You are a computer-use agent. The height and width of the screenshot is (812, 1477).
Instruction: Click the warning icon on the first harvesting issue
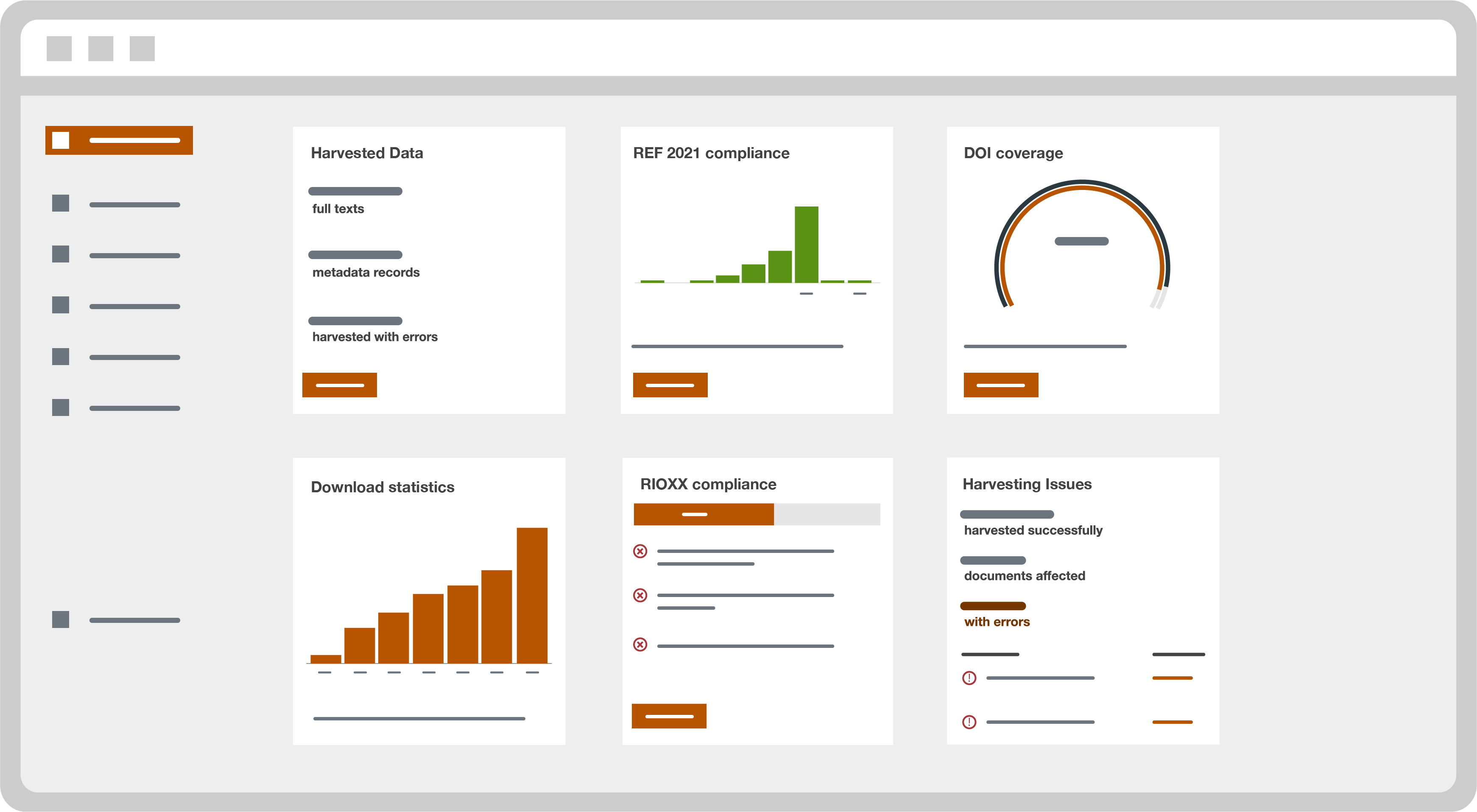coord(969,678)
